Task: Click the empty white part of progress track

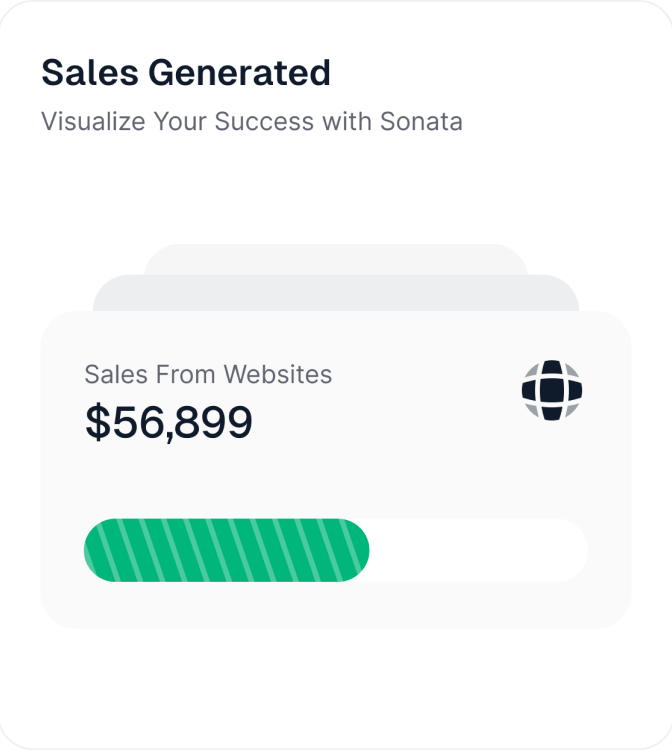Action: point(478,550)
